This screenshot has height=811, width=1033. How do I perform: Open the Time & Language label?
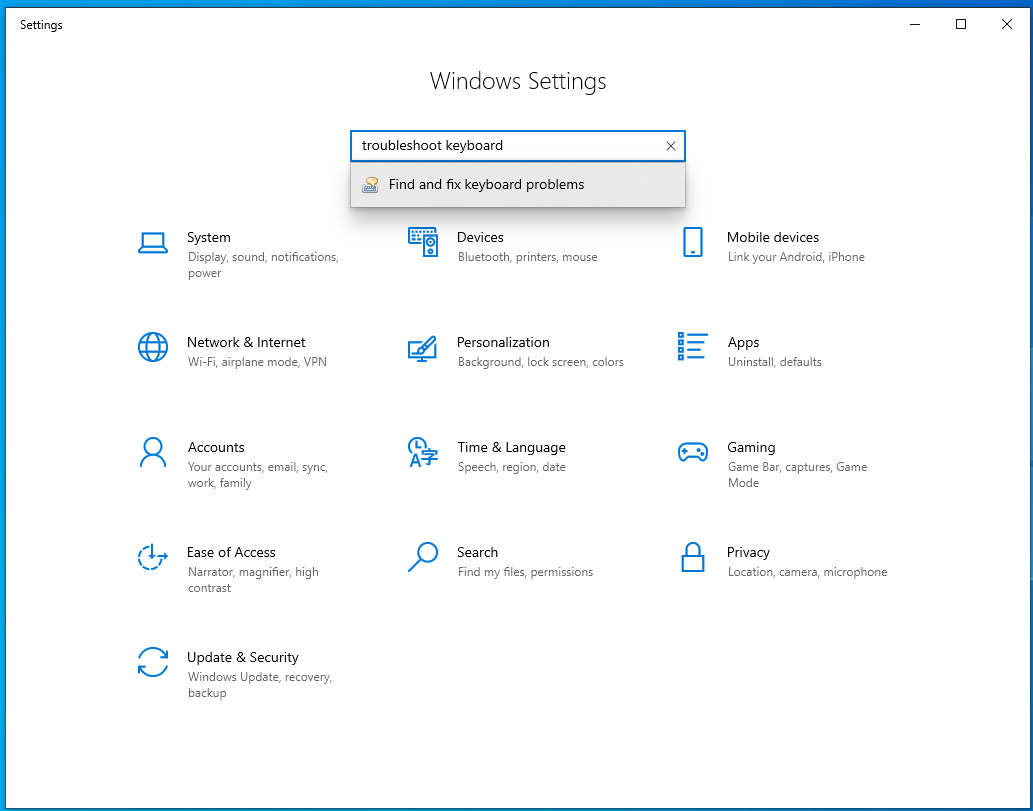click(x=512, y=447)
